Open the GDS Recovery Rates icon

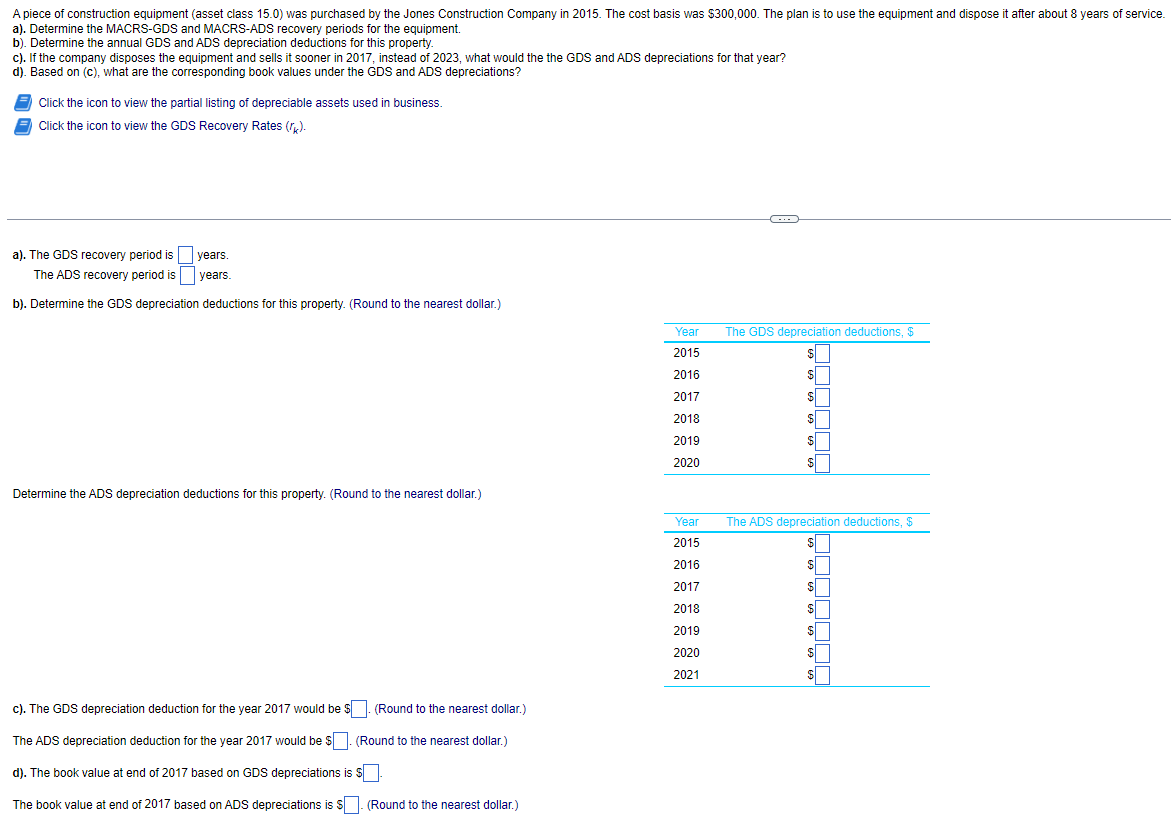tap(23, 126)
